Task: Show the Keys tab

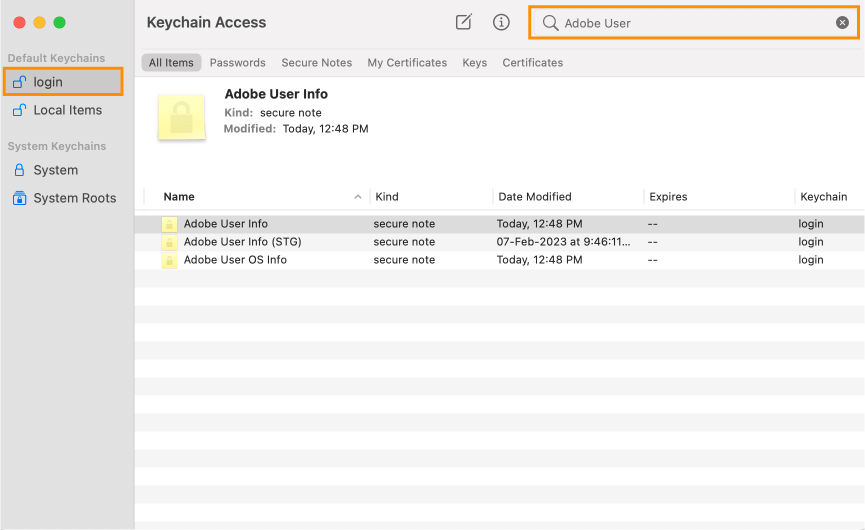Action: (474, 62)
